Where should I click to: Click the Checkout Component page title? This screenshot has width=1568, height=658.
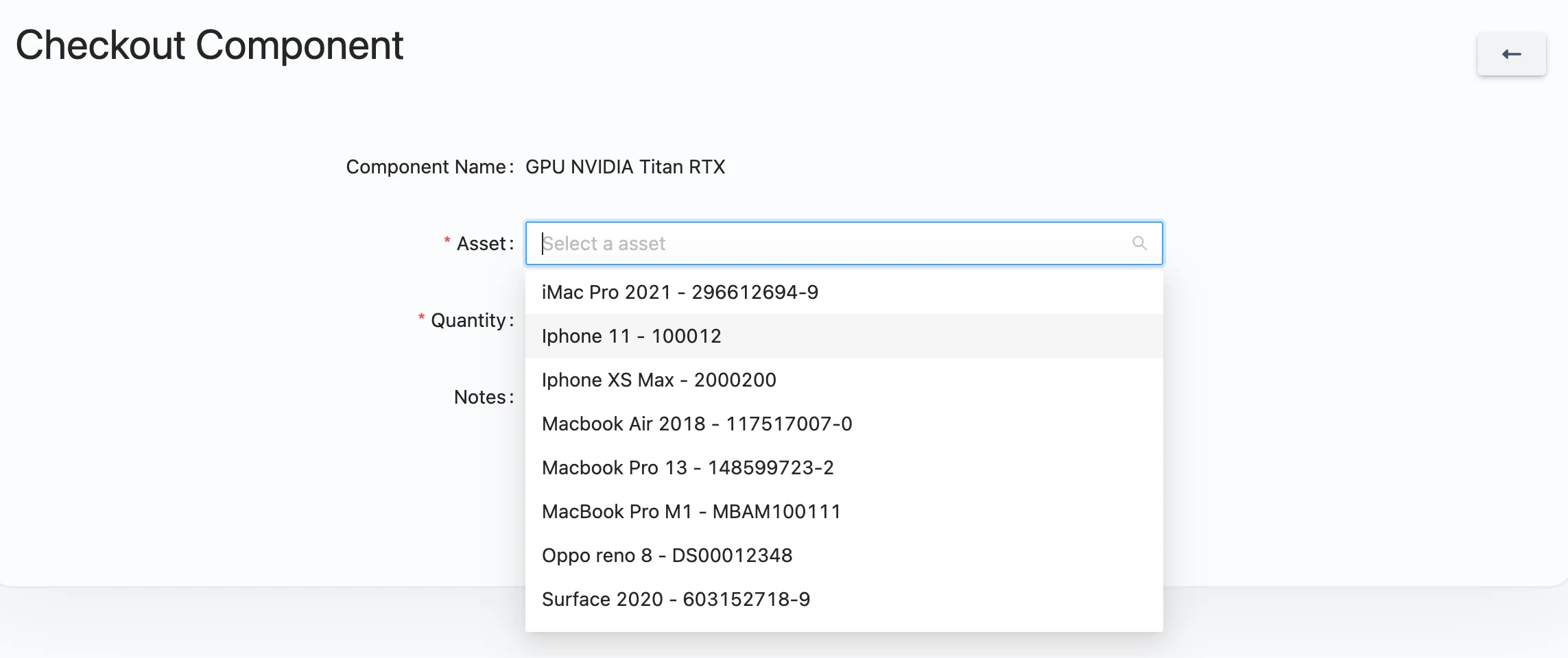(211, 45)
